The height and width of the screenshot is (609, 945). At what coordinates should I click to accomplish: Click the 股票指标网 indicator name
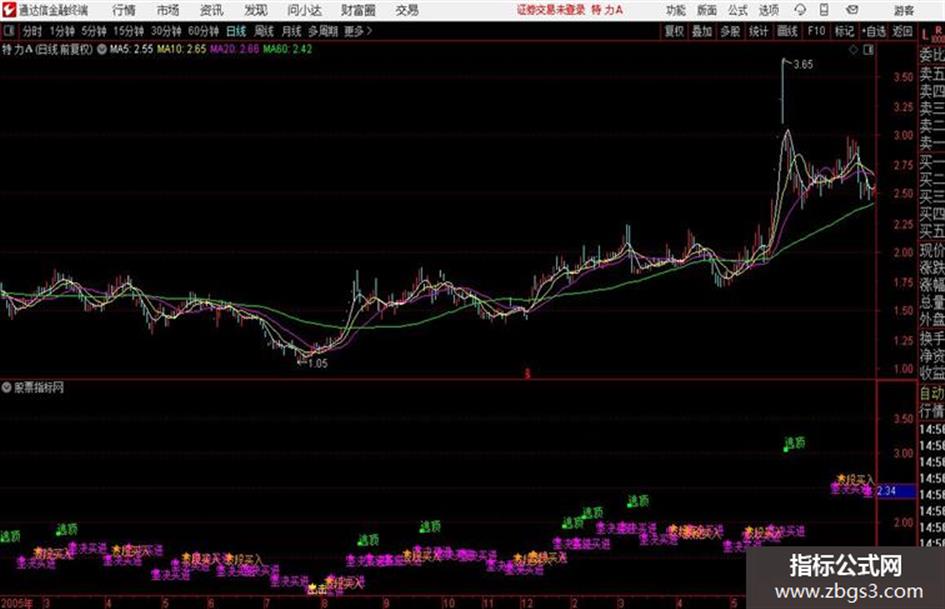(x=39, y=387)
